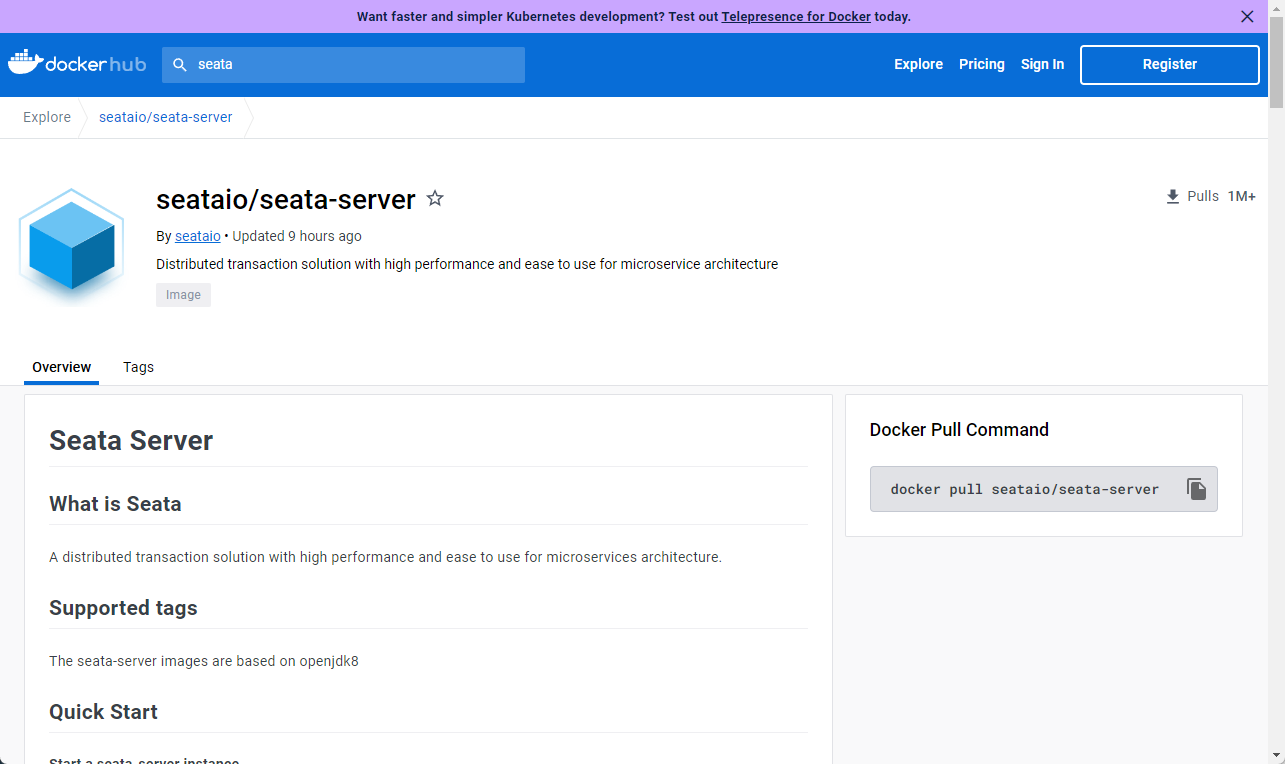This screenshot has width=1285, height=764.
Task: Switch to the Tags tab
Action: [x=138, y=367]
